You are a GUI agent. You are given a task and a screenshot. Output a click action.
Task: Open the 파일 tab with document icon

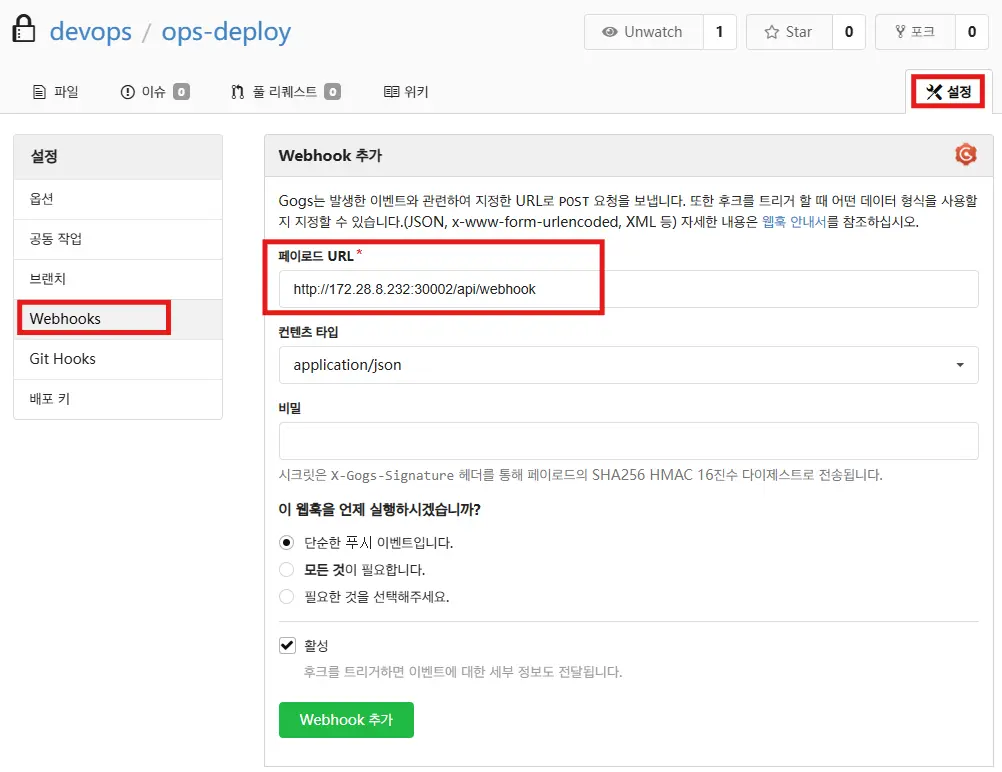click(x=55, y=91)
